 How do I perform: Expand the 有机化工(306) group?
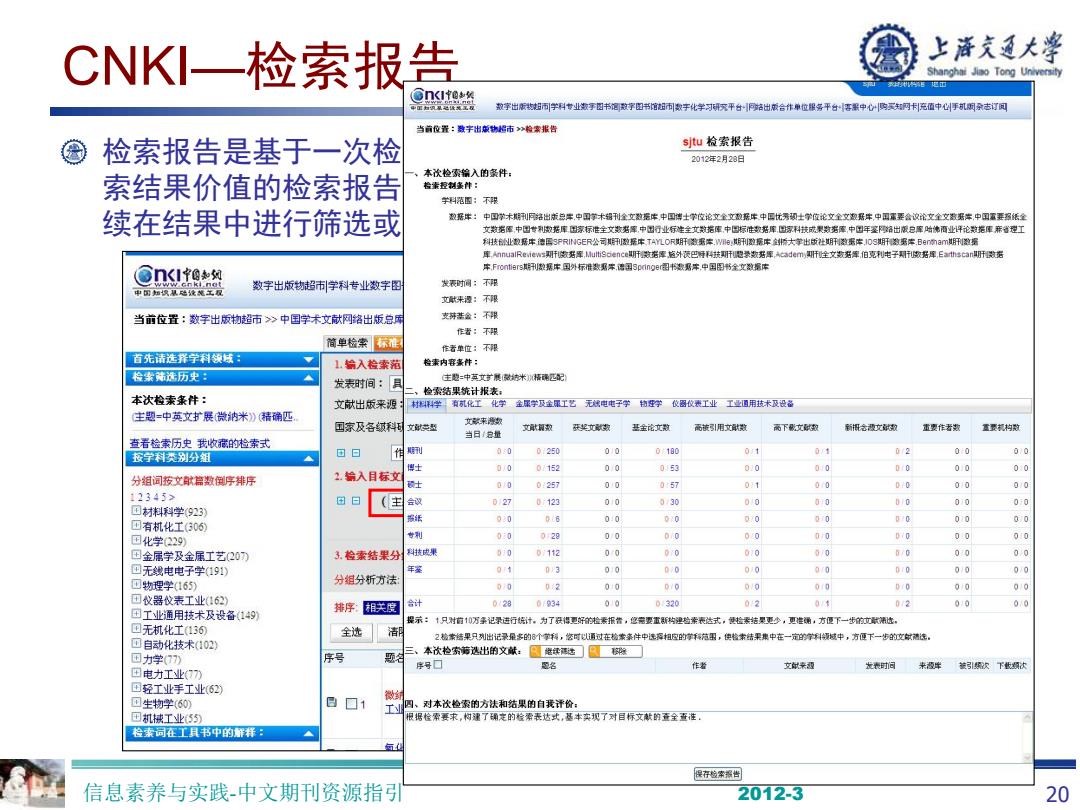(136, 526)
